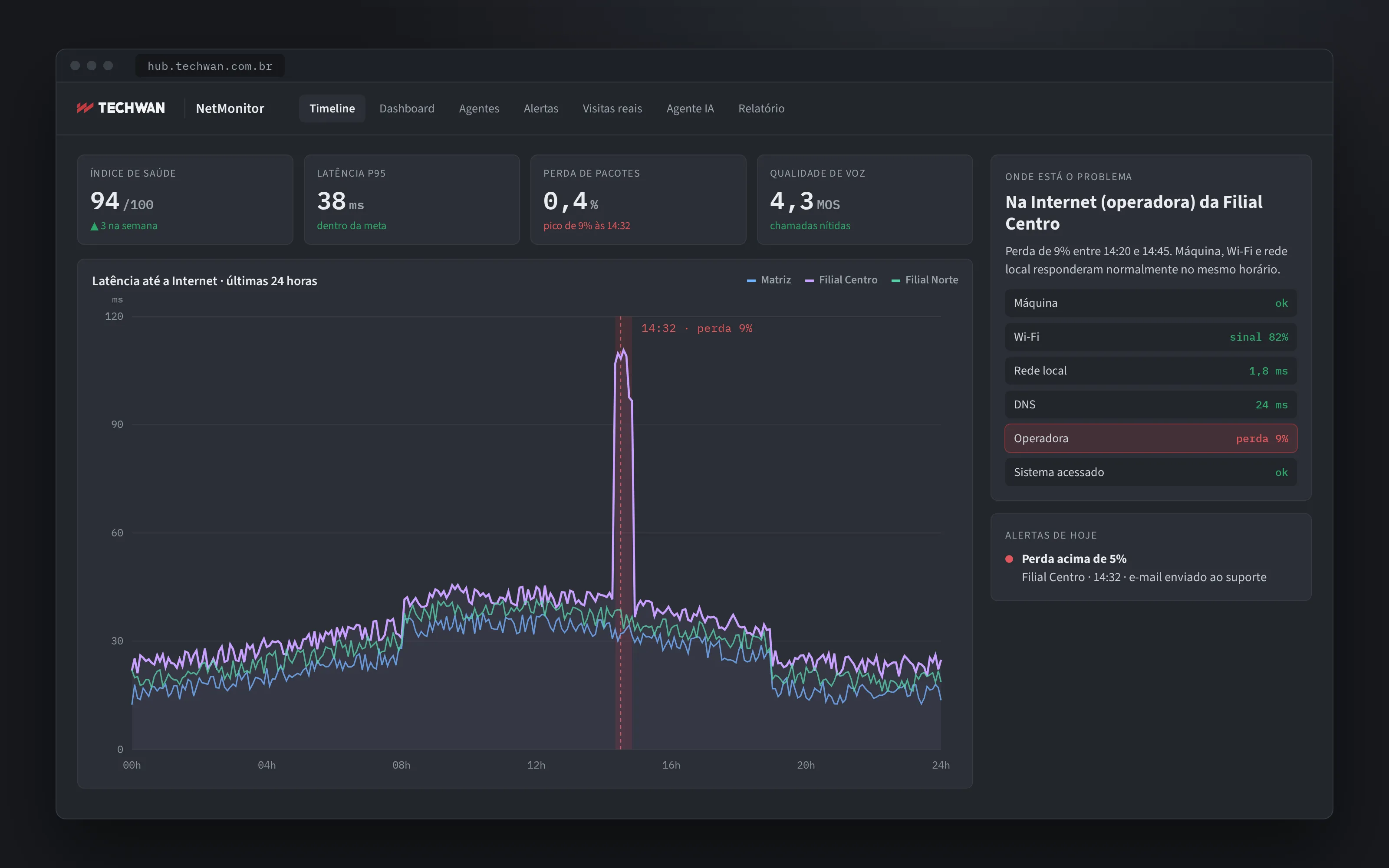Go to the Agentes tab
Viewport: 1389px width, 868px height.
[479, 108]
